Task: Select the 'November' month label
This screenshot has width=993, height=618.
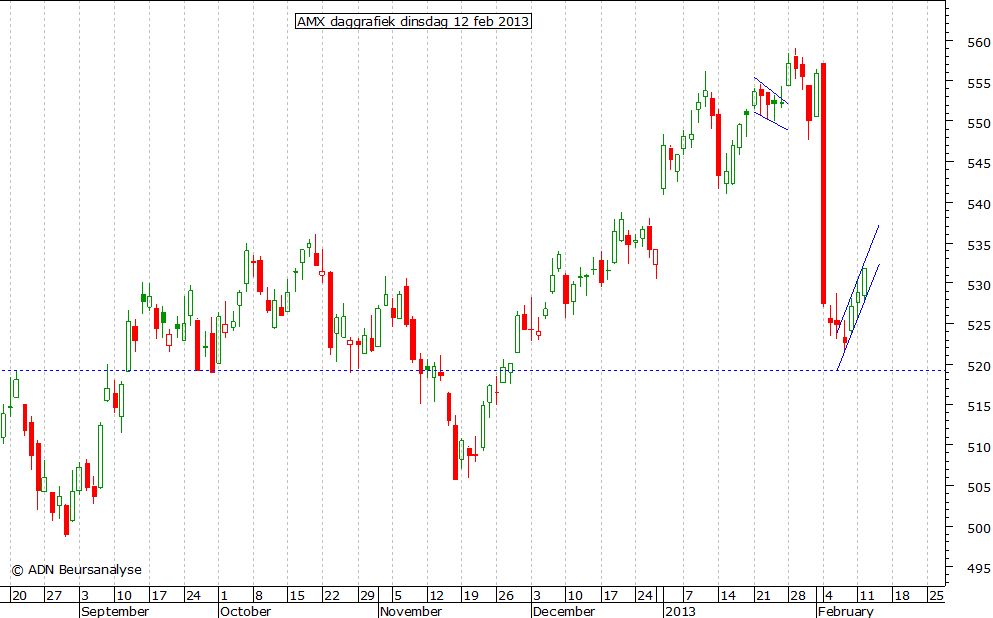Action: pos(411,611)
